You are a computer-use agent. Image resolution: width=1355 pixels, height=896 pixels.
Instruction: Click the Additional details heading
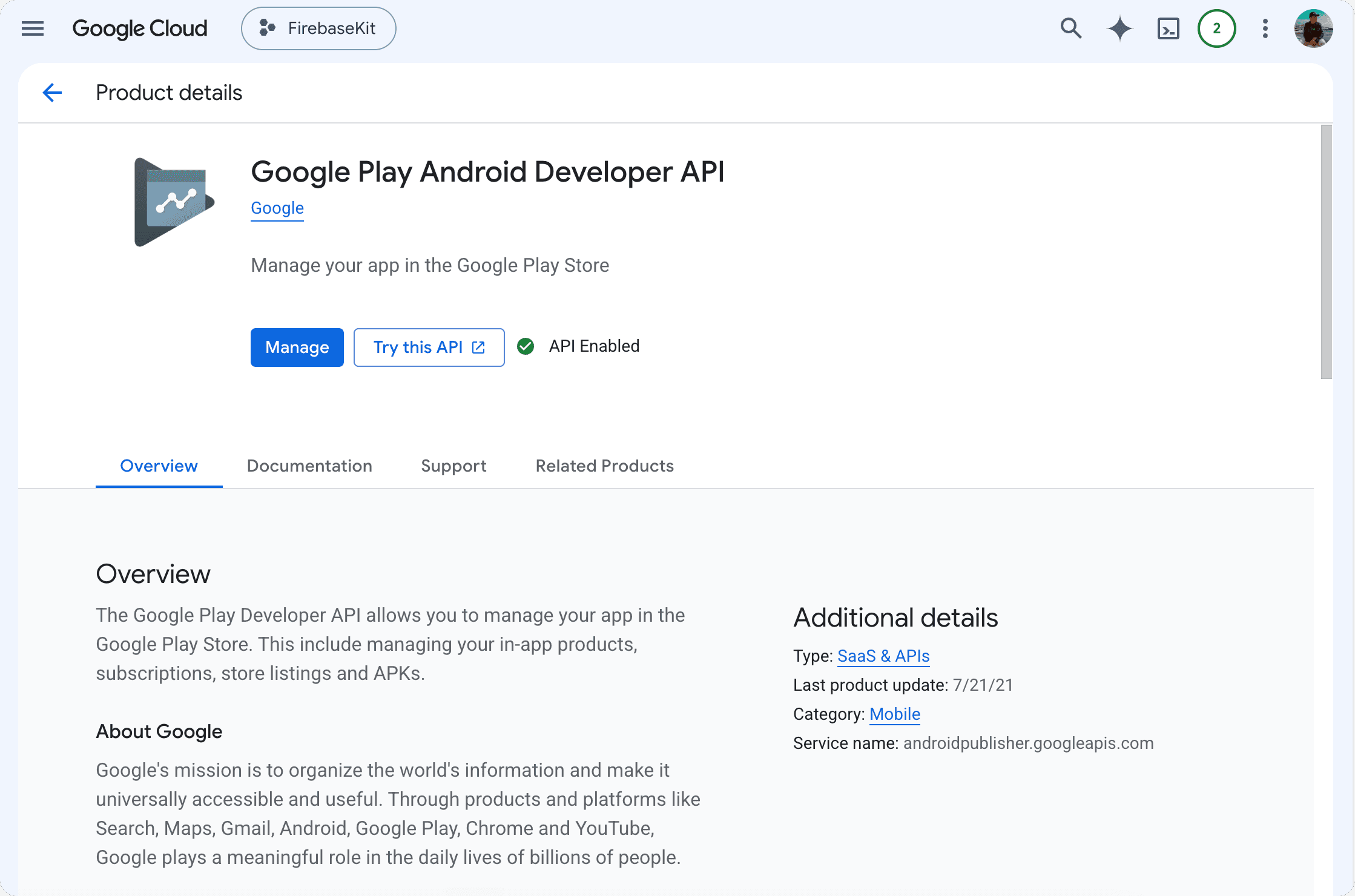895,618
